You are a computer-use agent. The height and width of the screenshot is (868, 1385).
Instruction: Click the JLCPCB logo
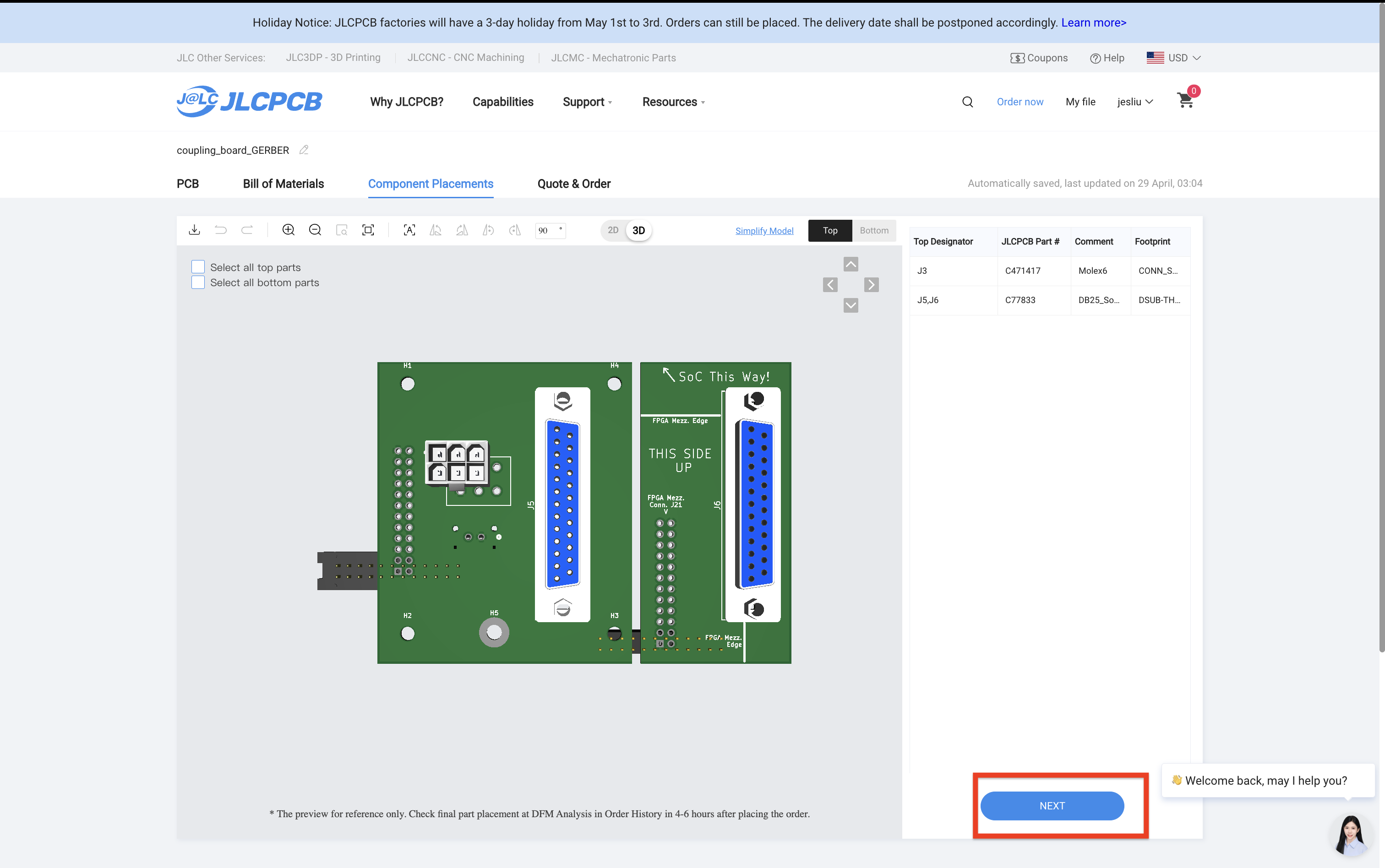(x=249, y=101)
